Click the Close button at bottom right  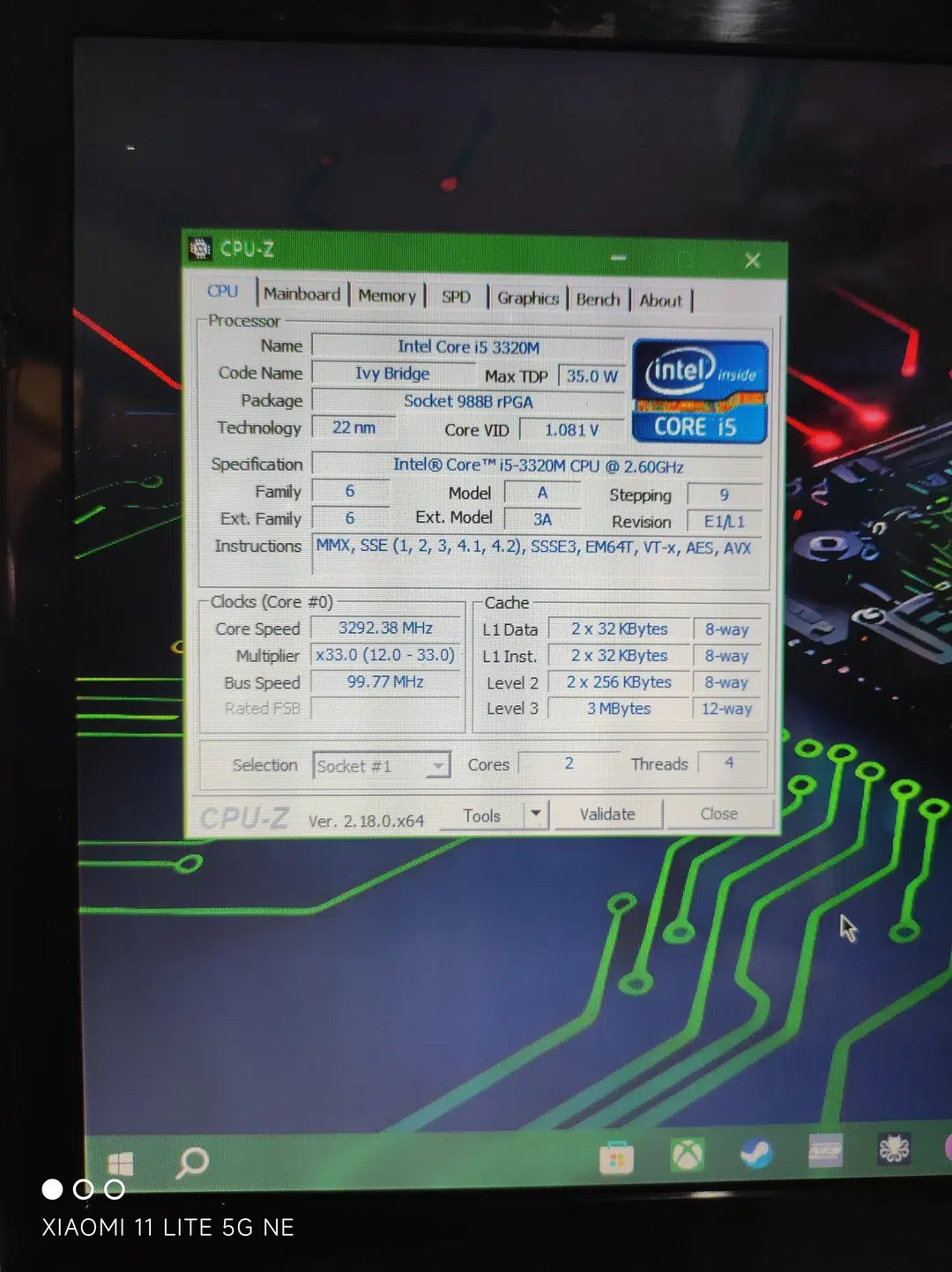tap(718, 814)
